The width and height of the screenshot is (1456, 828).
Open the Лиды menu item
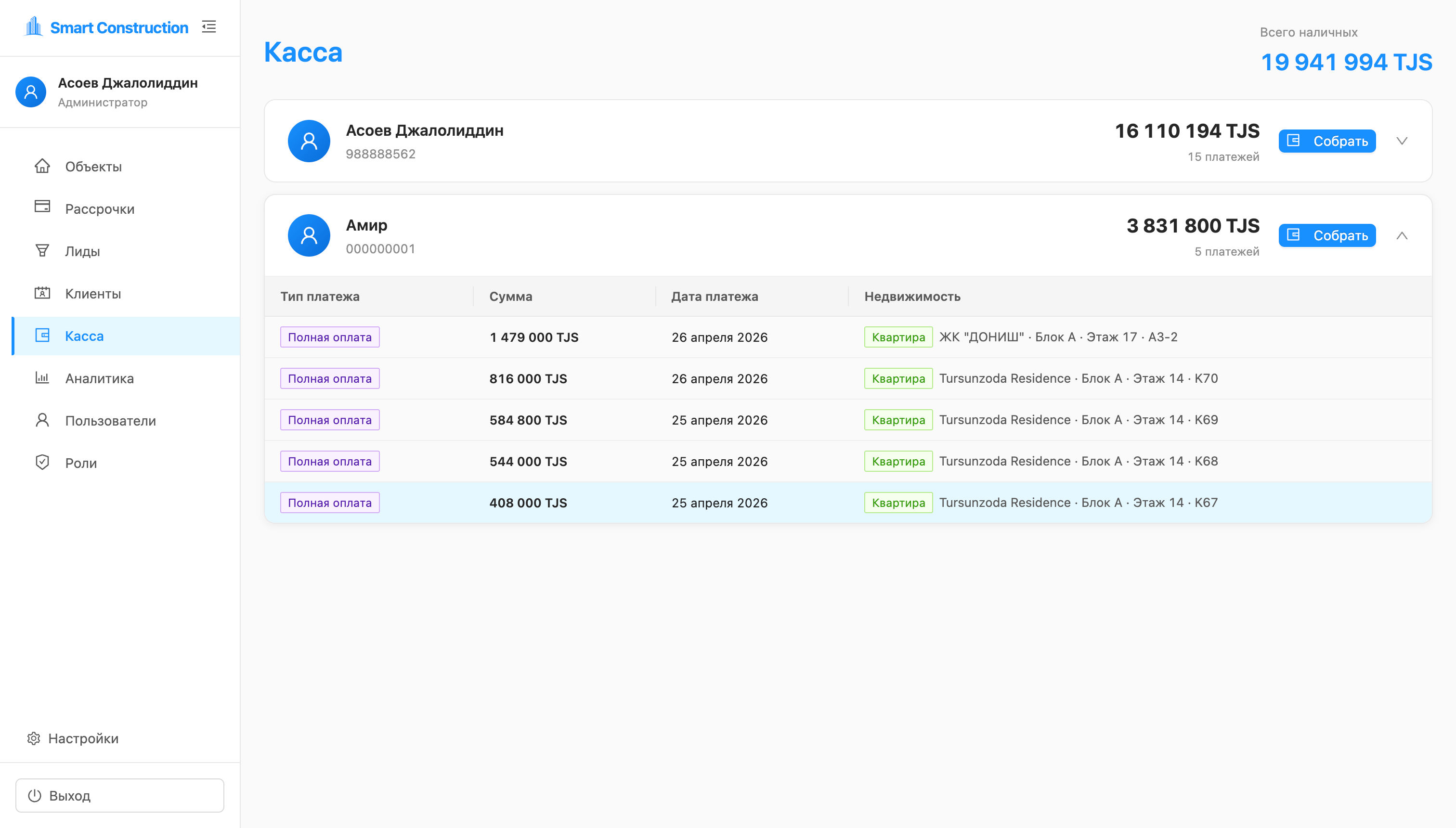coord(126,251)
